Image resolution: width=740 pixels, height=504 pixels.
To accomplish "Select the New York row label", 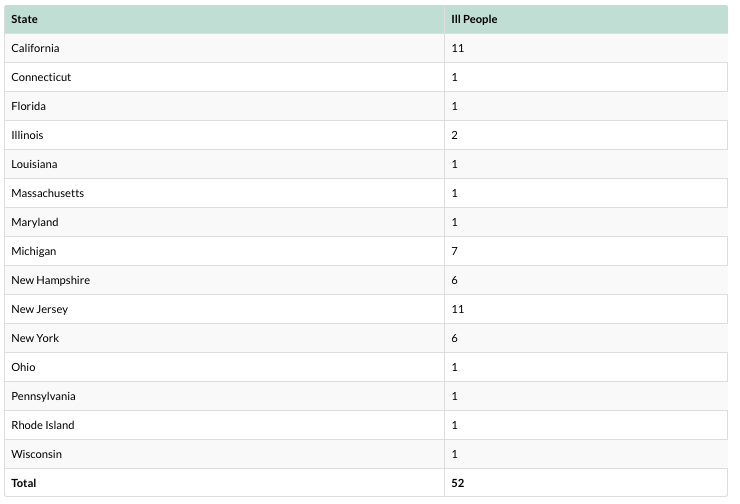I will [35, 338].
